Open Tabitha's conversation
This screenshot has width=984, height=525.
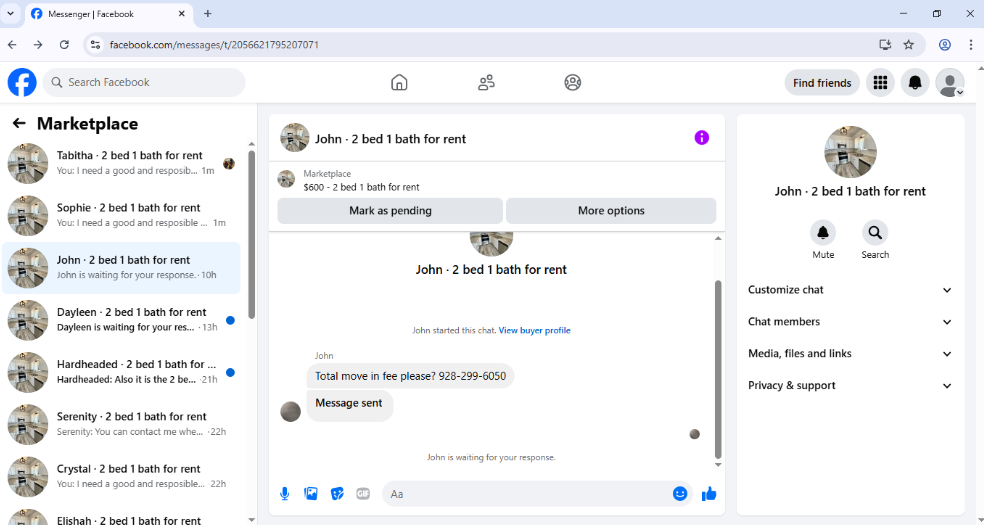[x=122, y=163]
